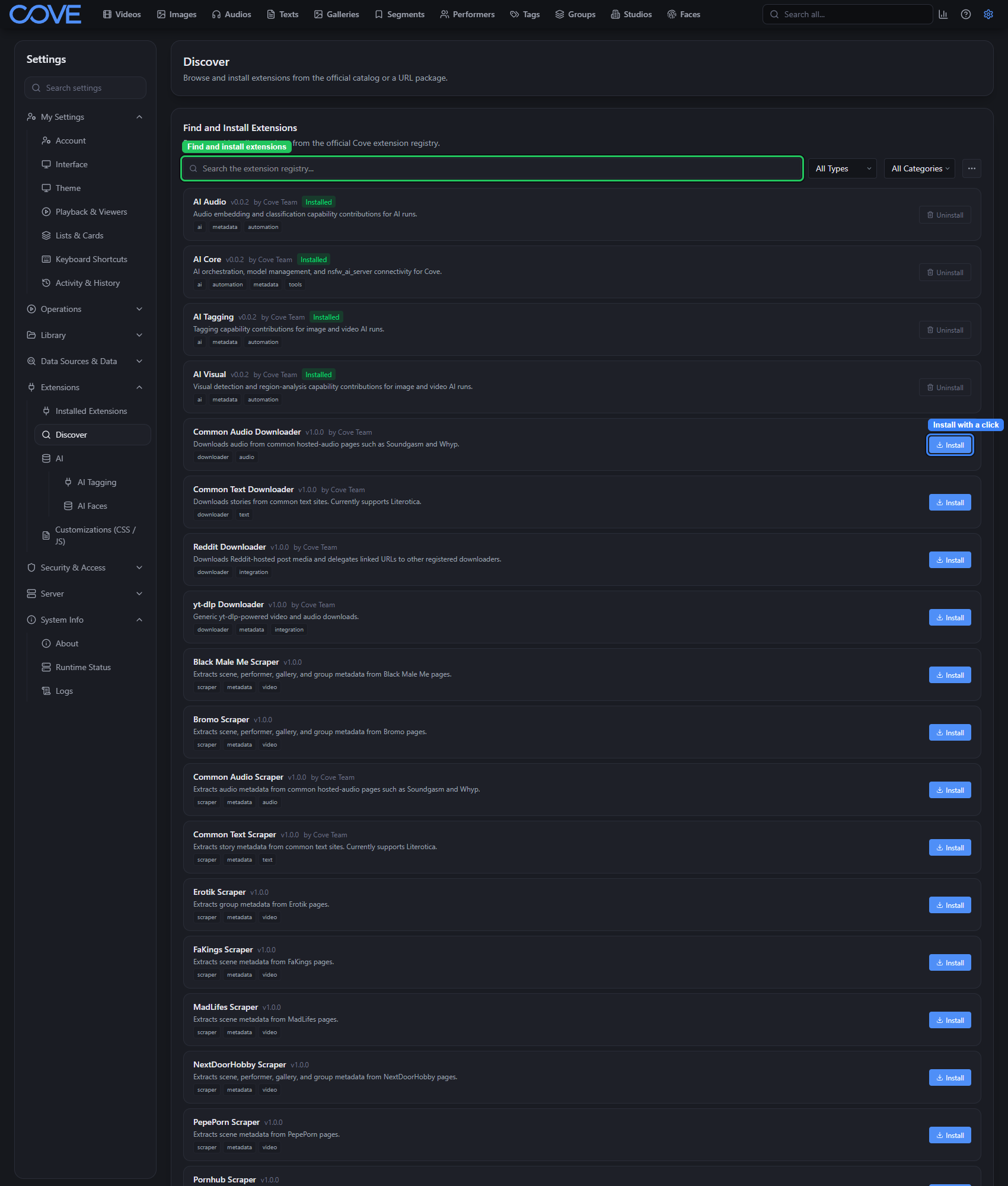Install the NextDoorHobby Scraper

pos(950,1077)
